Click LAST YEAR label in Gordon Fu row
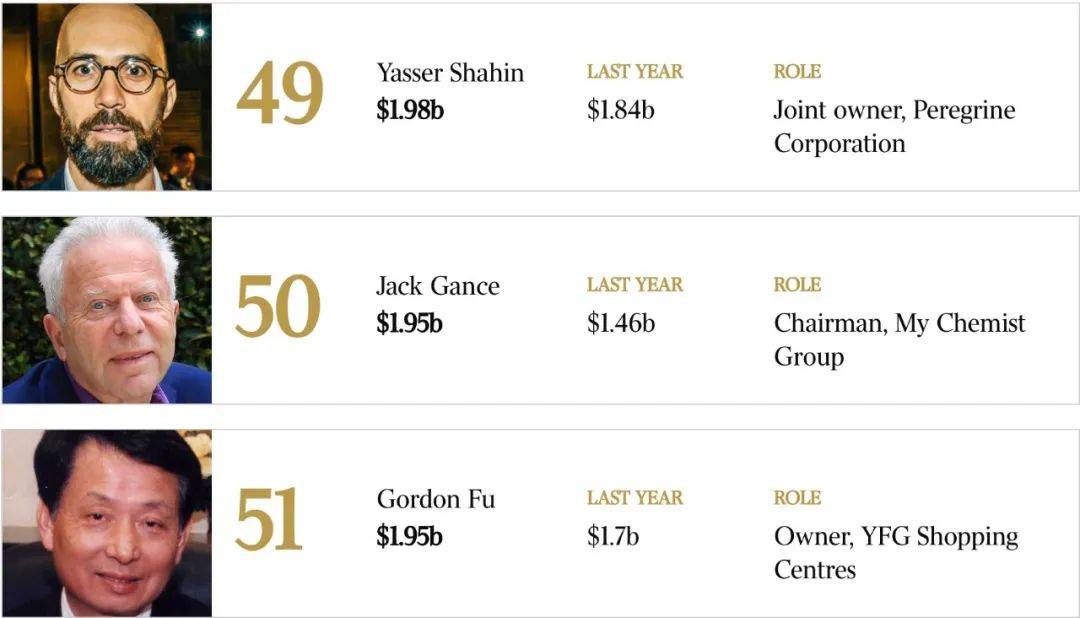The width and height of the screenshot is (1080, 618). (x=635, y=497)
